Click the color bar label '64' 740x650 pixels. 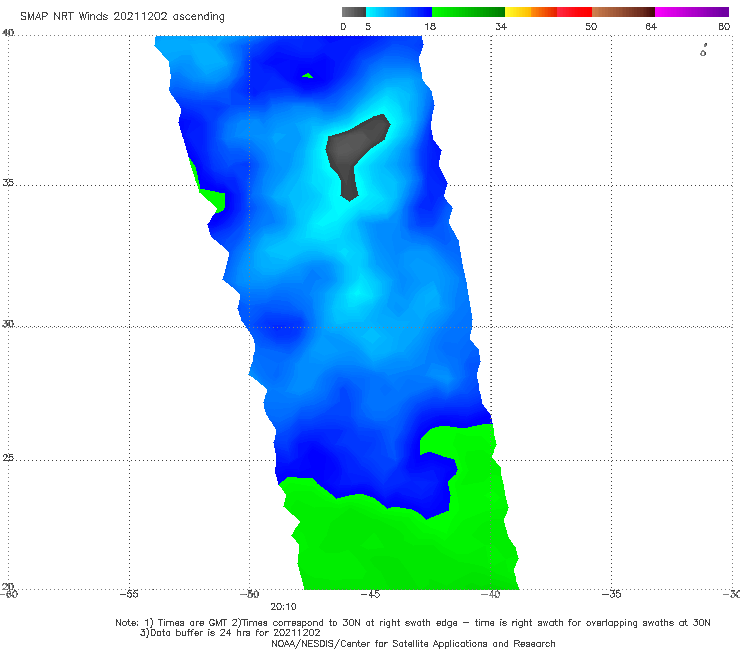[x=651, y=26]
